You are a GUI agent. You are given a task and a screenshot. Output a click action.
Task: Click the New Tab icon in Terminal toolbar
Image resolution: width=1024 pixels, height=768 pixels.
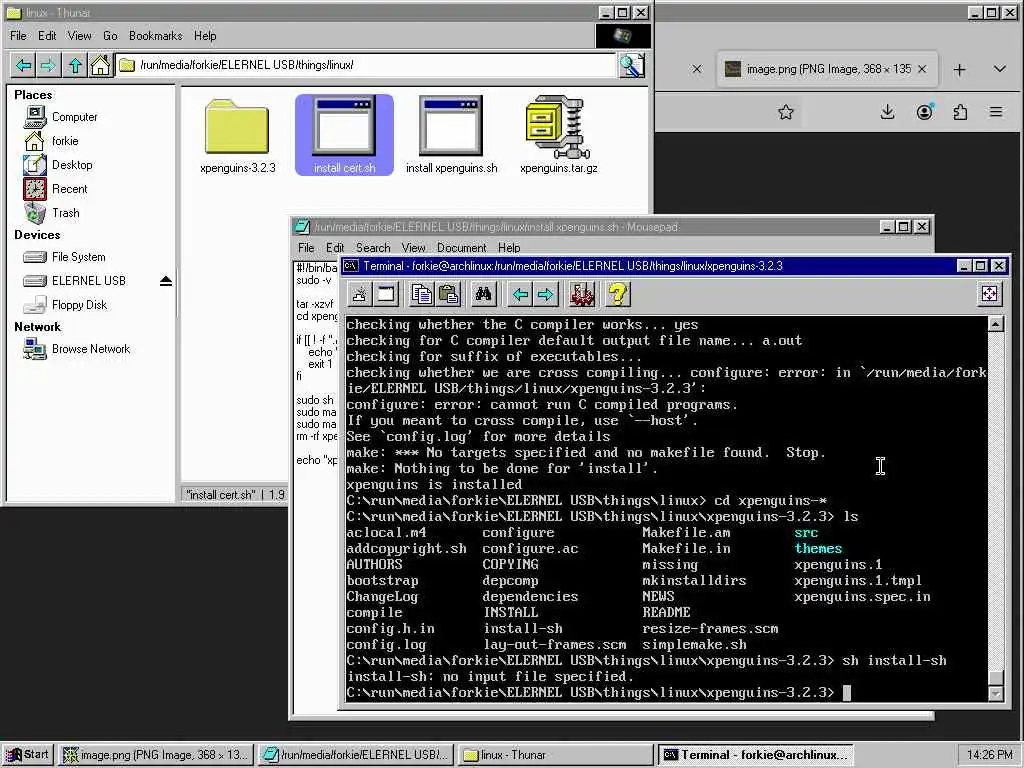point(359,295)
